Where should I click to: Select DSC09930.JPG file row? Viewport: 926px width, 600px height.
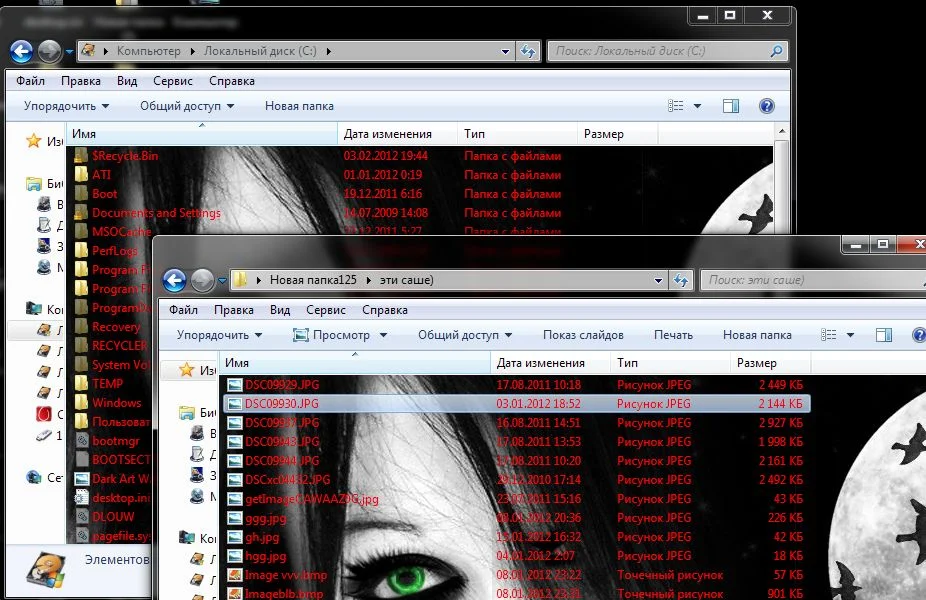(517, 404)
